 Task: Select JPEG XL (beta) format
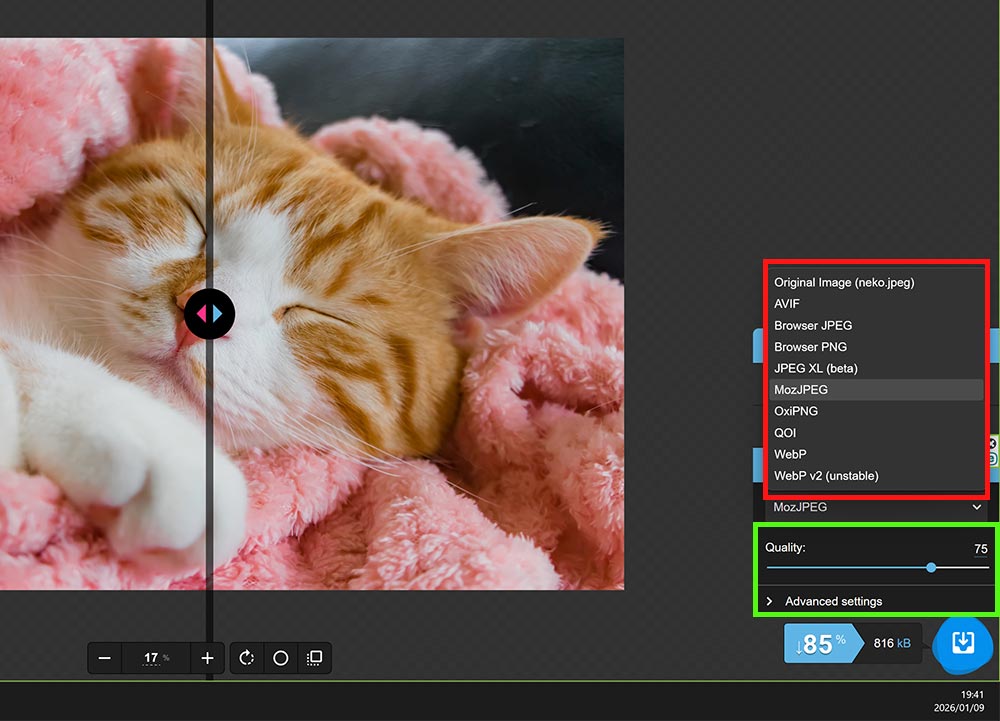pos(876,368)
